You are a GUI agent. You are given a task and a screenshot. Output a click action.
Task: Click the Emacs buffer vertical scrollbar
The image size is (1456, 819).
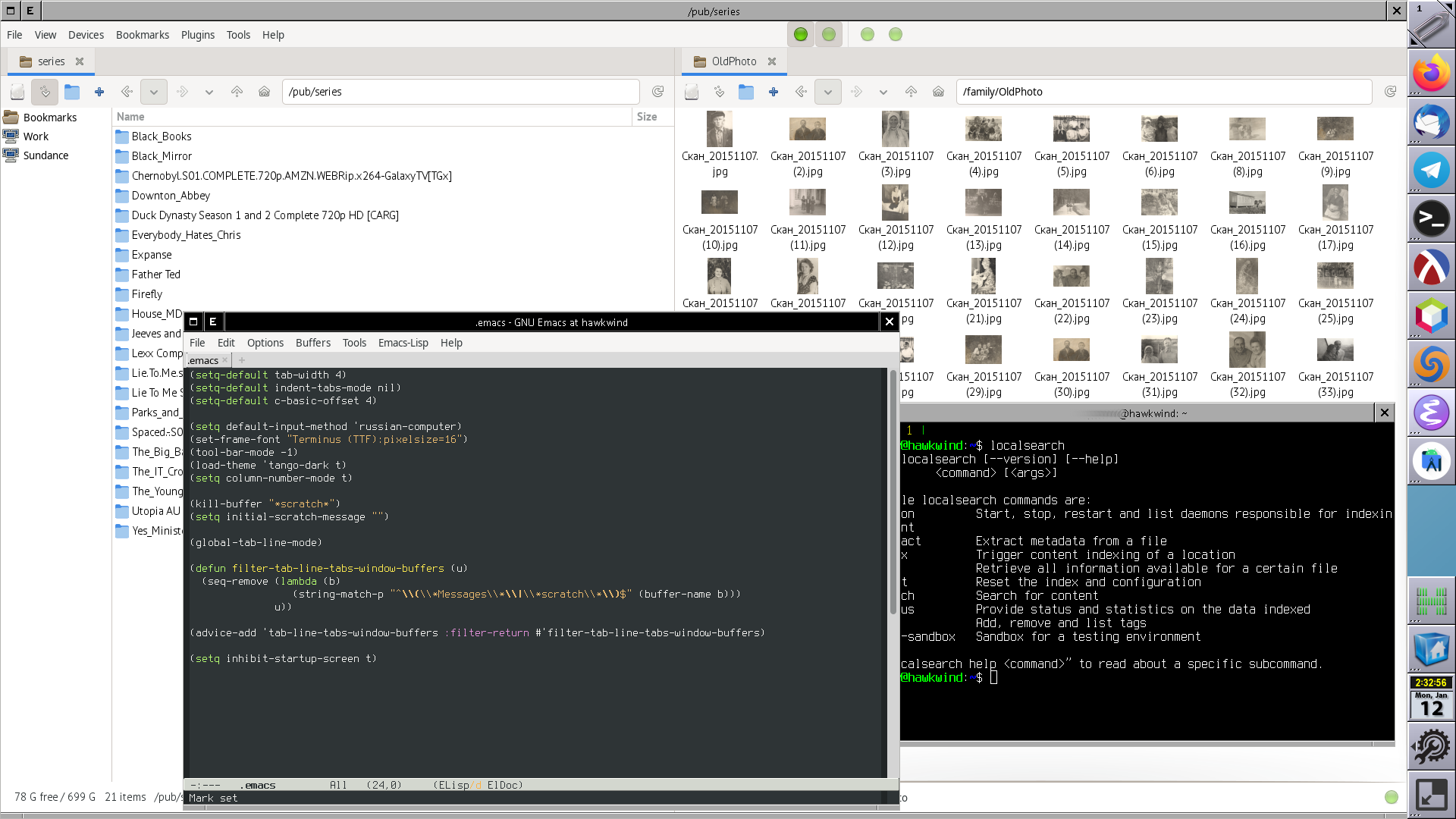893,493
